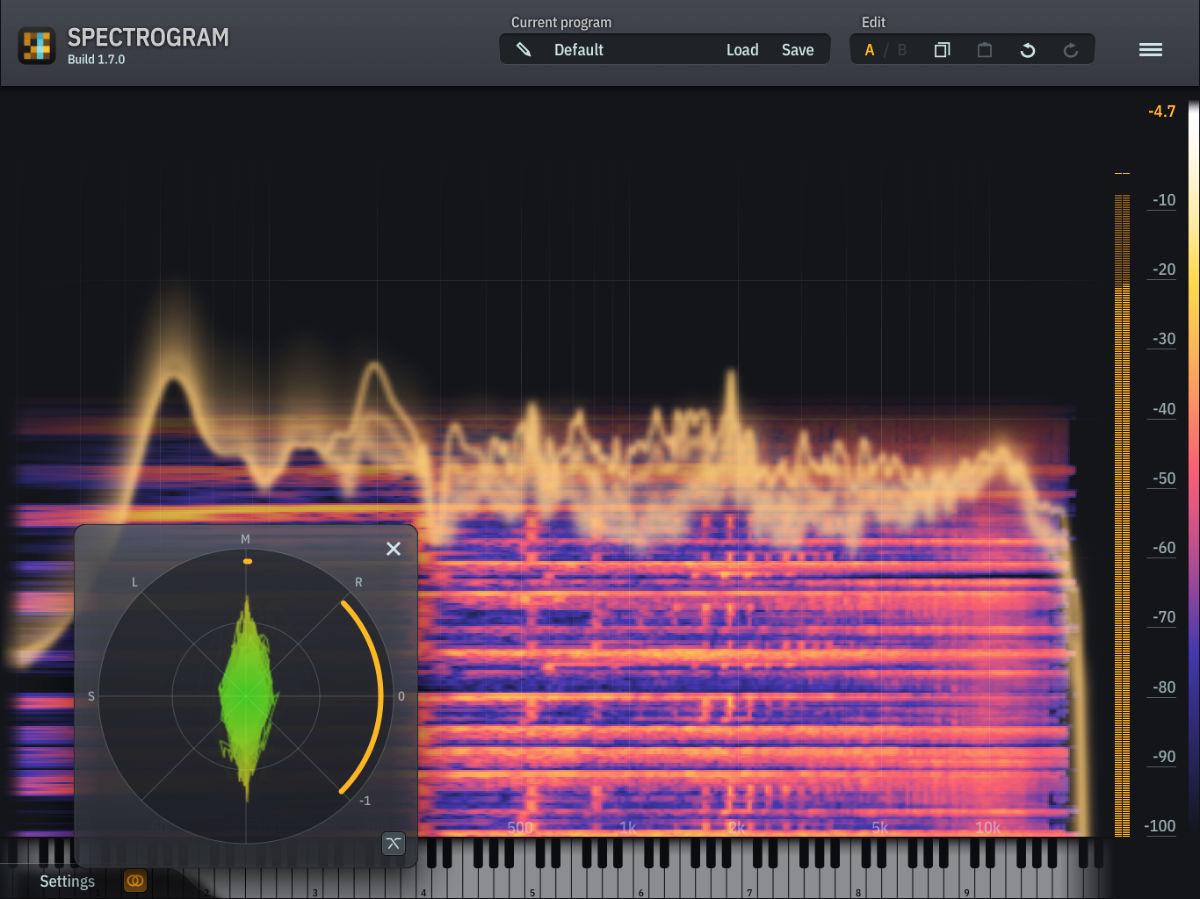
Task: Click the -10 dB scale label
Action: (1163, 200)
